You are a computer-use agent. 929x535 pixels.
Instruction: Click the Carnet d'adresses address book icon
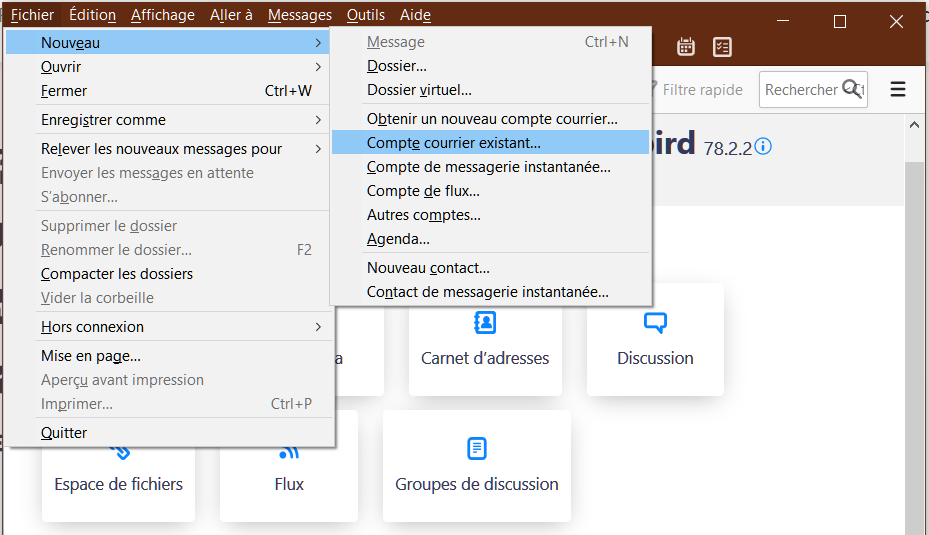[485, 322]
